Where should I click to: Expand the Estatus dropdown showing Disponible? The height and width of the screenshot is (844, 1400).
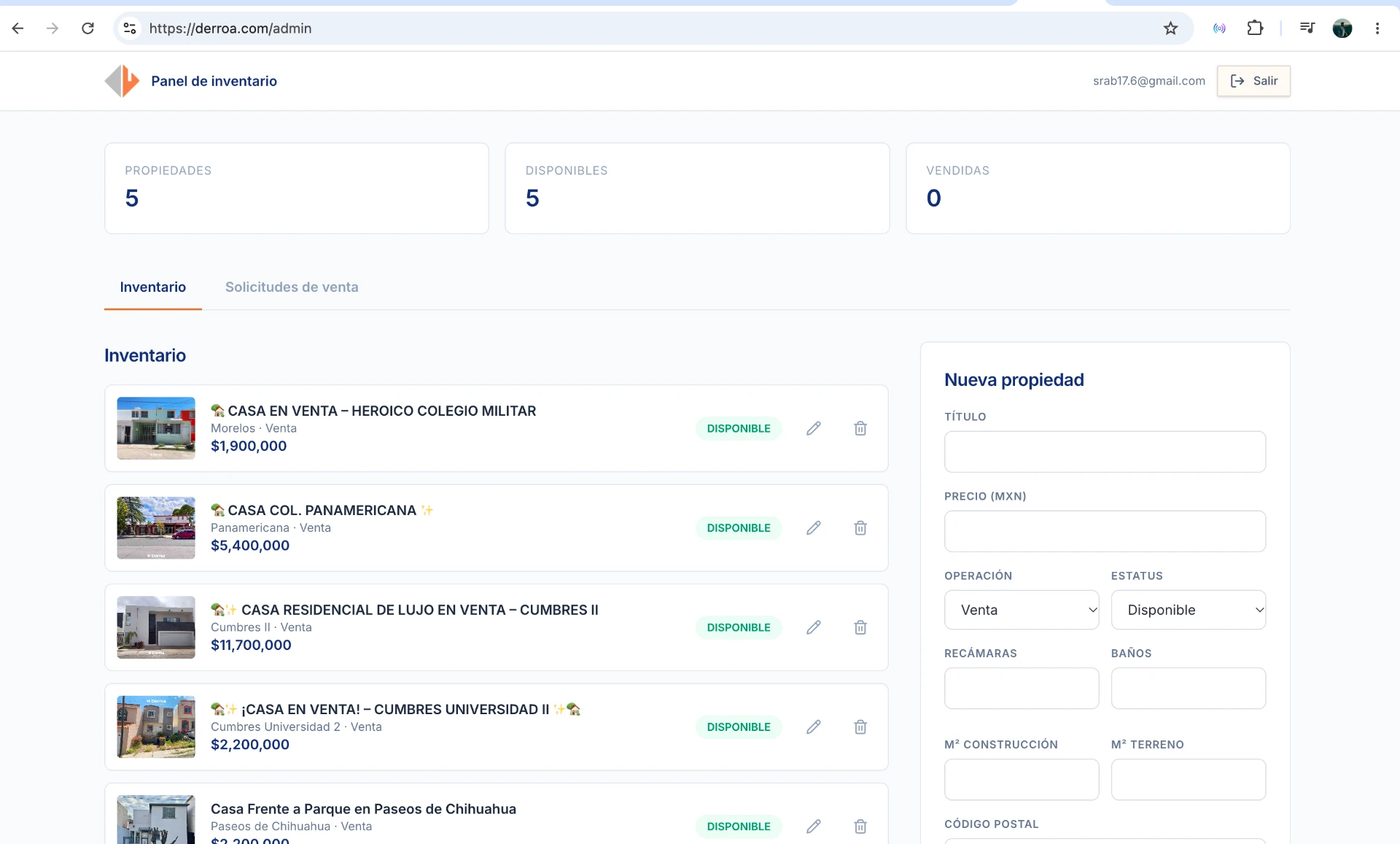coord(1188,610)
